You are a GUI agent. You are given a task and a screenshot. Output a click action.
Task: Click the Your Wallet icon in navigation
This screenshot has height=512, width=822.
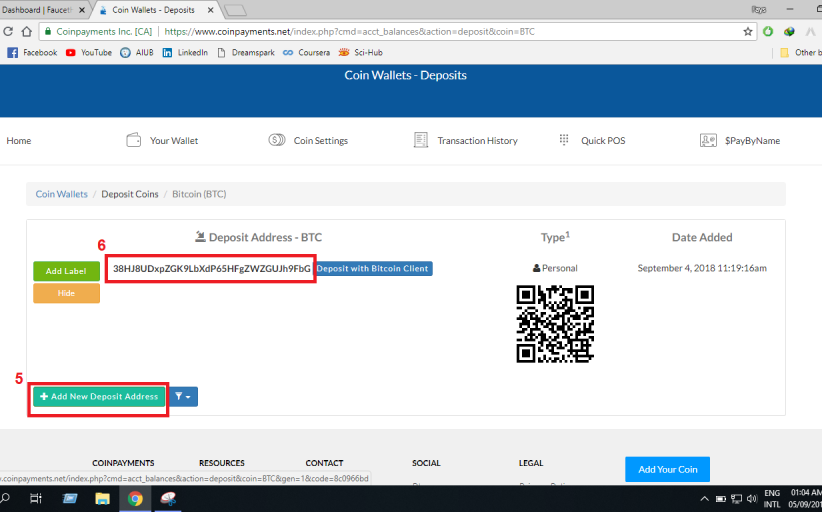click(133, 141)
